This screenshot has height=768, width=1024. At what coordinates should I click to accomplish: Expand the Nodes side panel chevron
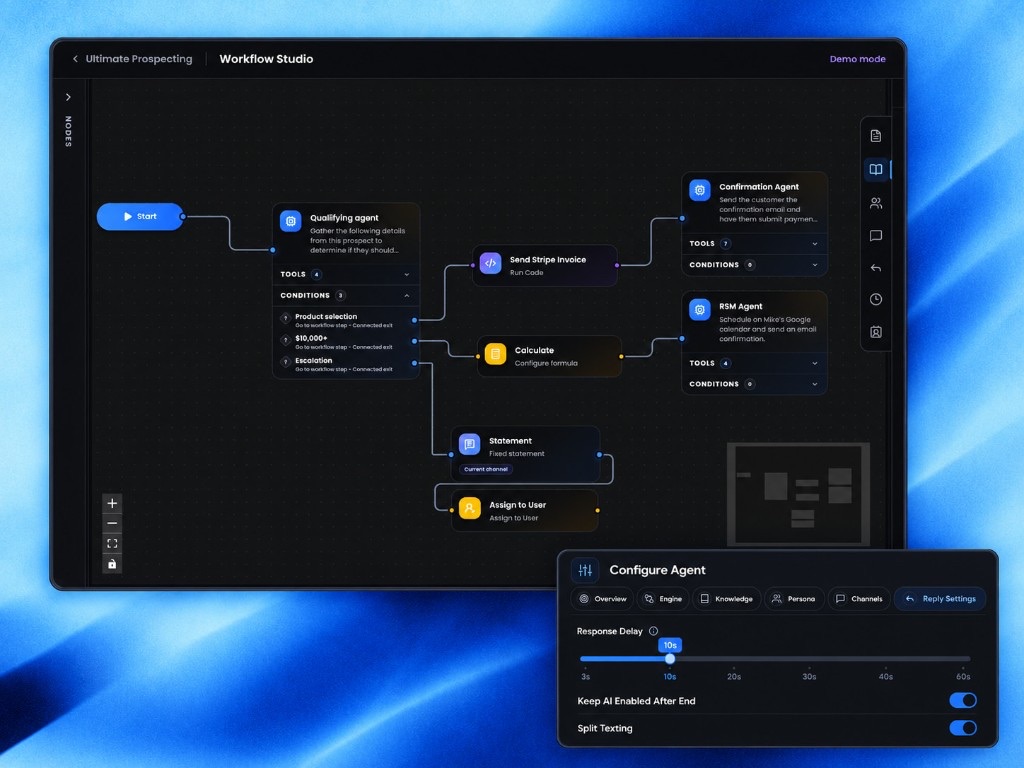68,97
